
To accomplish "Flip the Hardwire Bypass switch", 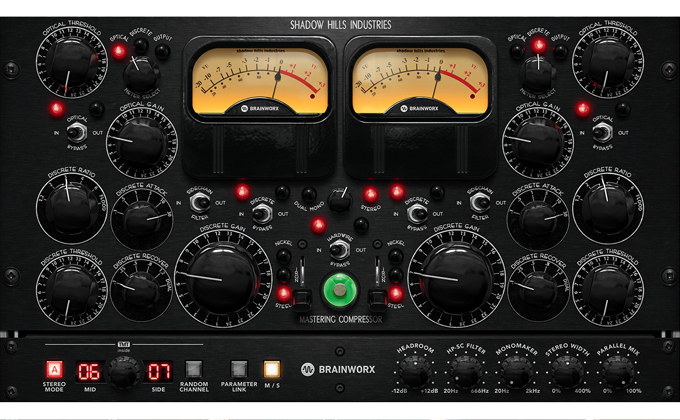I will tap(340, 250).
